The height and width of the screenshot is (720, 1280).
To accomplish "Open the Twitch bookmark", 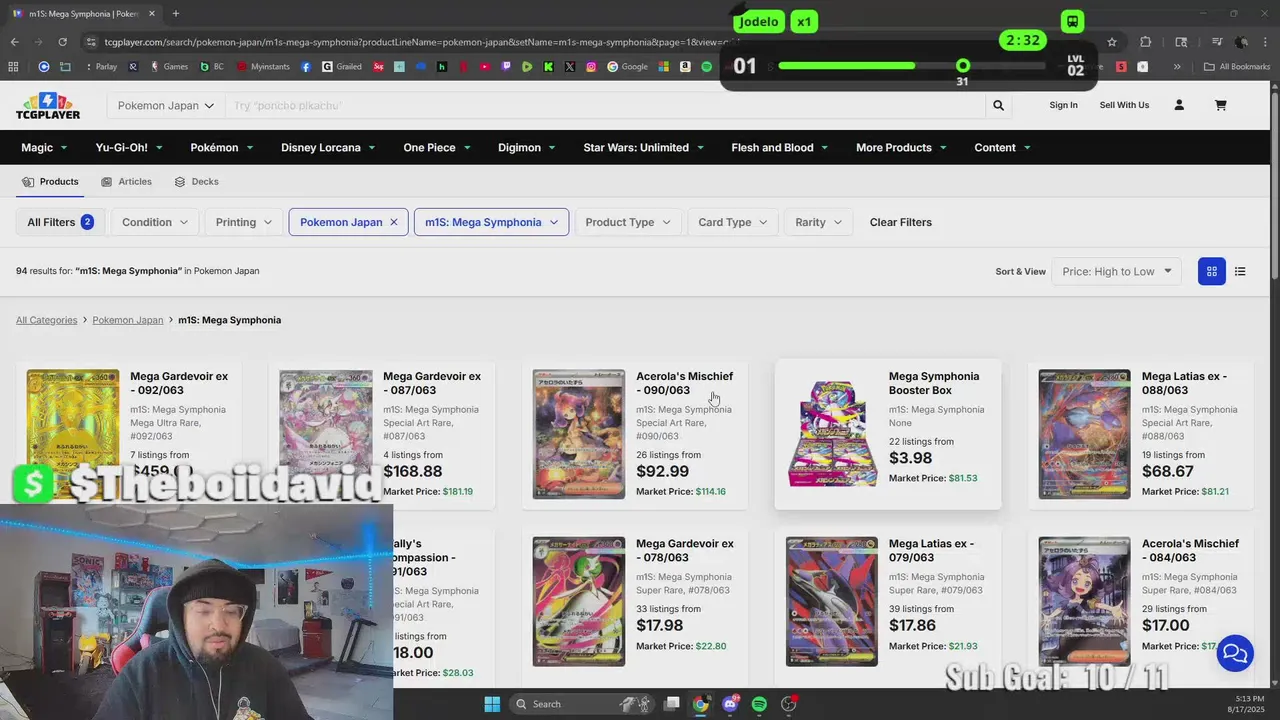I will [x=506, y=67].
